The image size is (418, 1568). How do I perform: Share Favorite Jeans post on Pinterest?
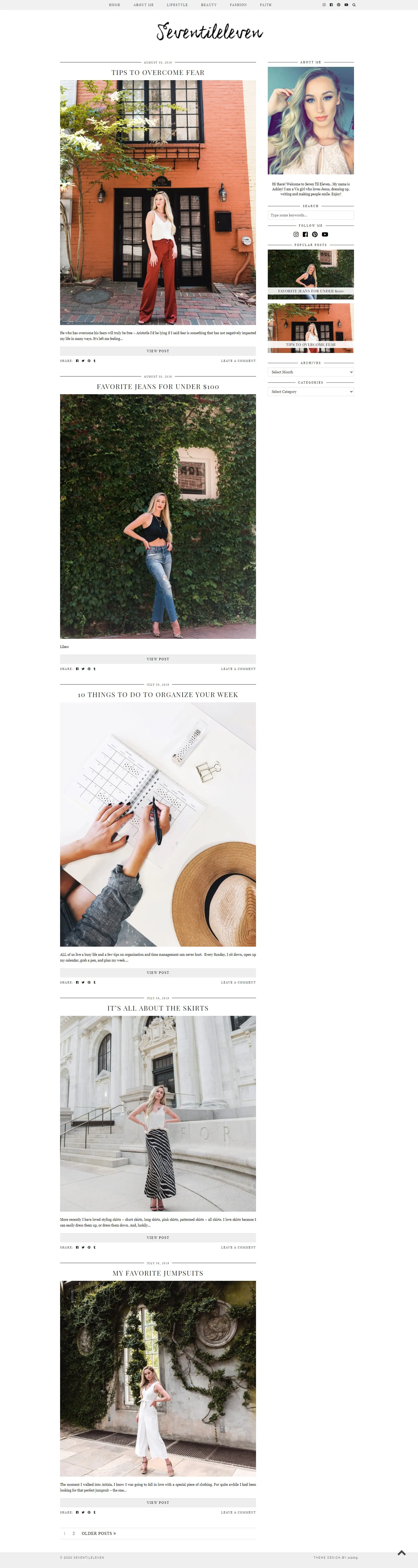[89, 669]
